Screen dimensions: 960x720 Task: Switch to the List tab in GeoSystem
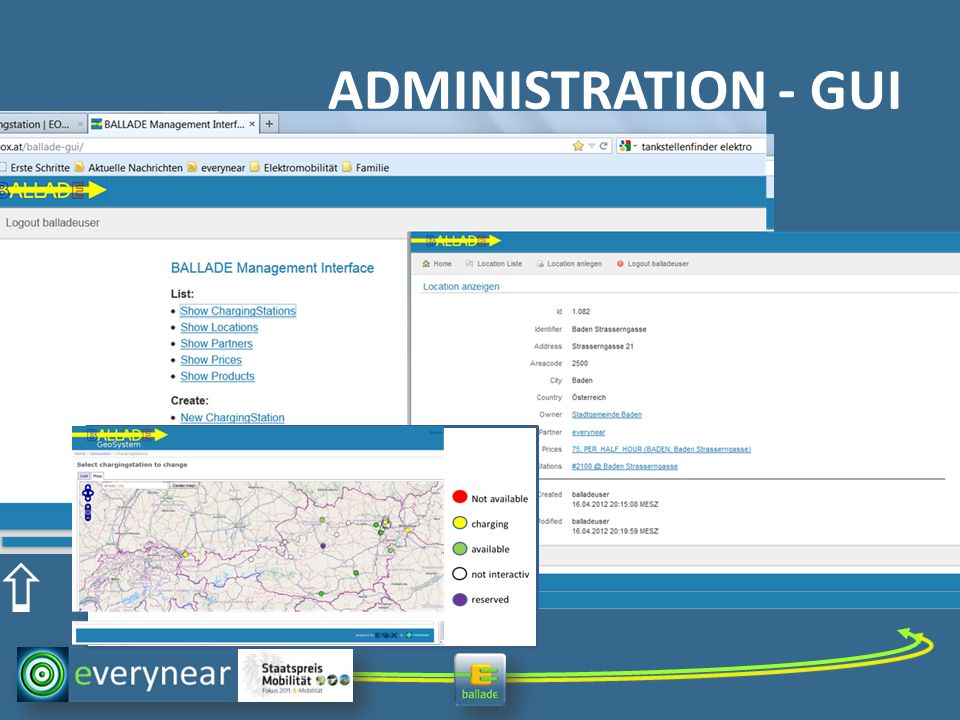[x=84, y=476]
